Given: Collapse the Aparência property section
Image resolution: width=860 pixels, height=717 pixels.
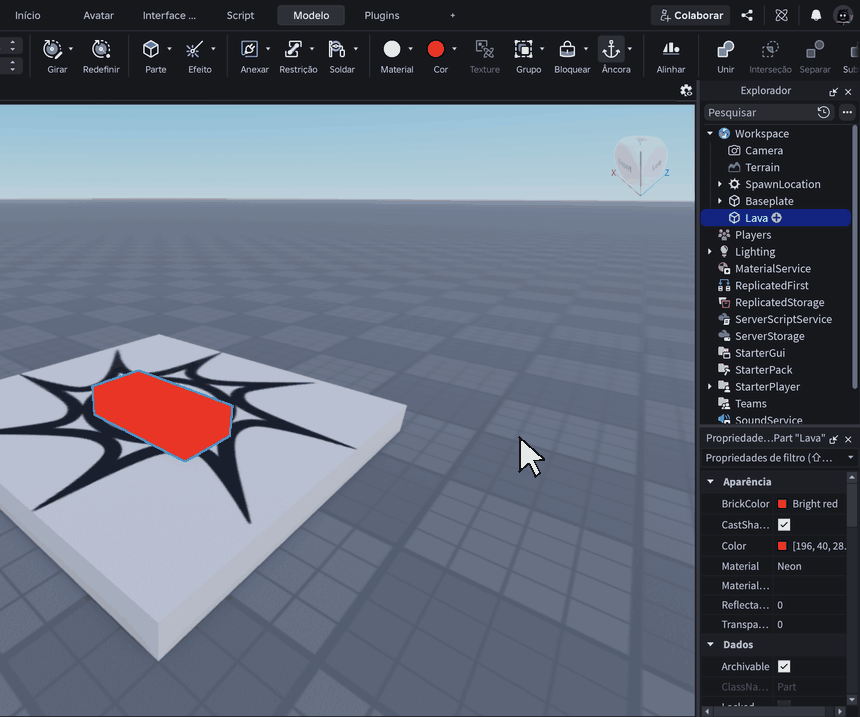Looking at the screenshot, I should coord(711,482).
